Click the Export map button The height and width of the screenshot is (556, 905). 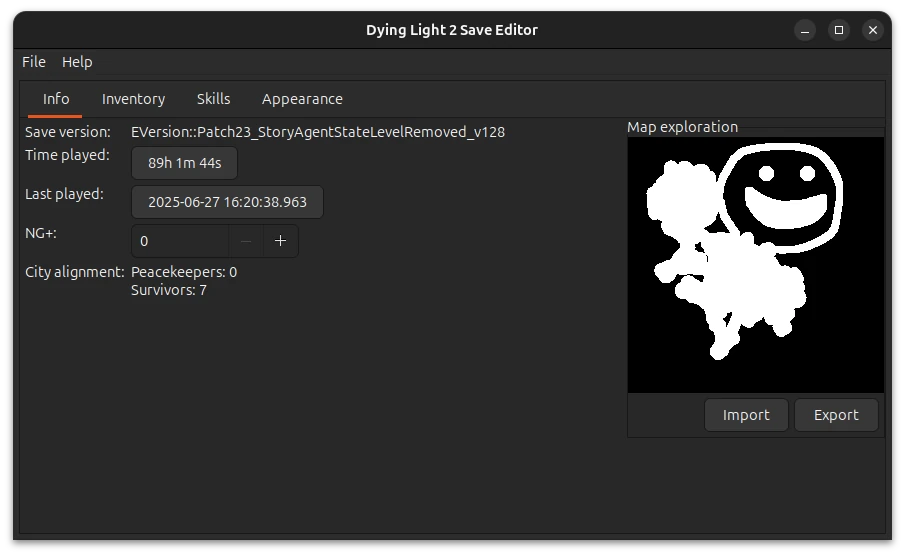pyautogui.click(x=836, y=415)
